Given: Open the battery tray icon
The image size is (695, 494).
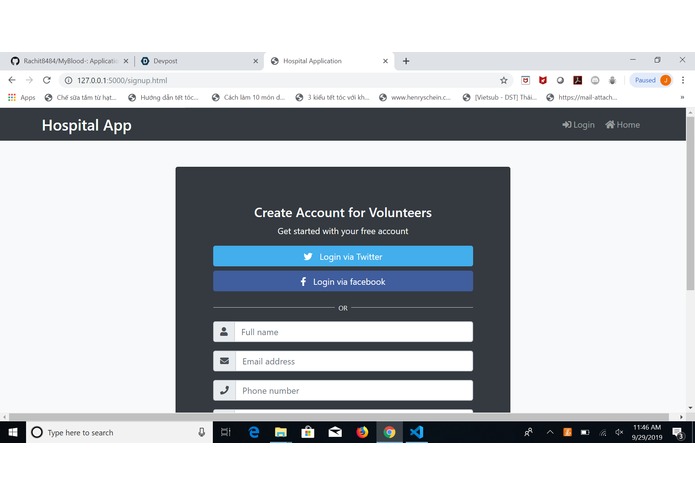Looking at the screenshot, I should [585, 432].
